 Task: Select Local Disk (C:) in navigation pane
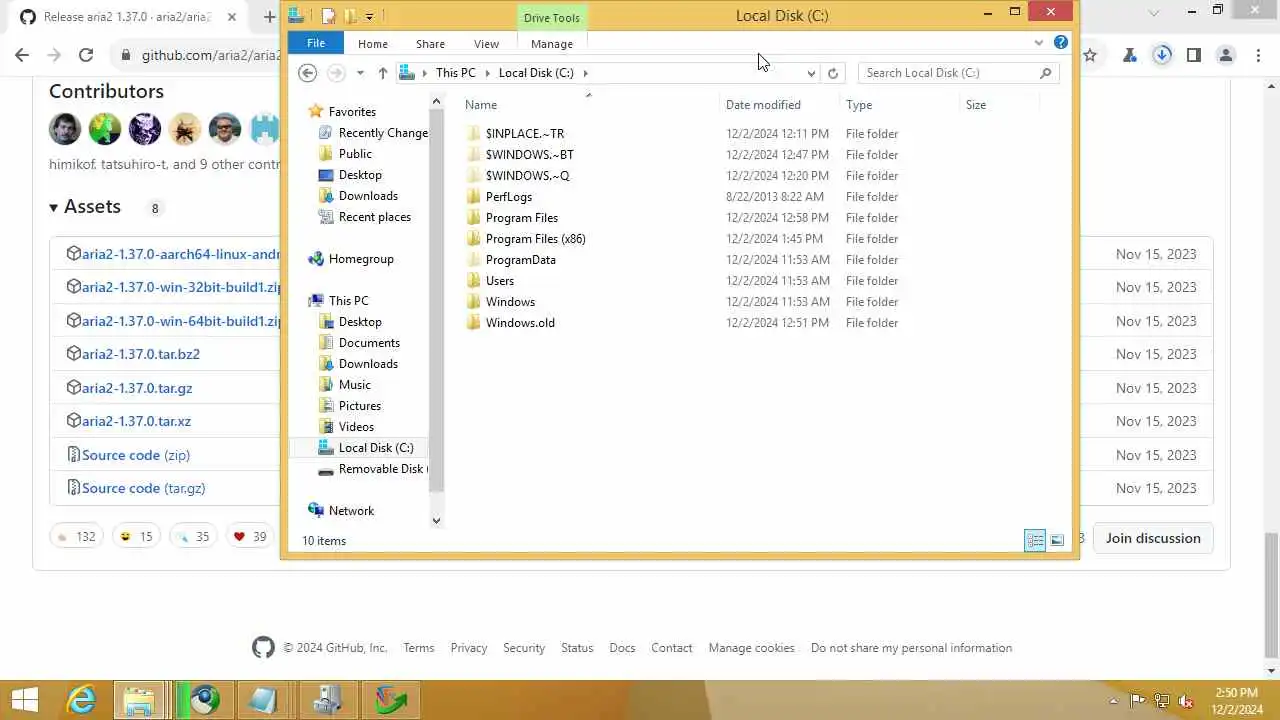[x=375, y=448]
